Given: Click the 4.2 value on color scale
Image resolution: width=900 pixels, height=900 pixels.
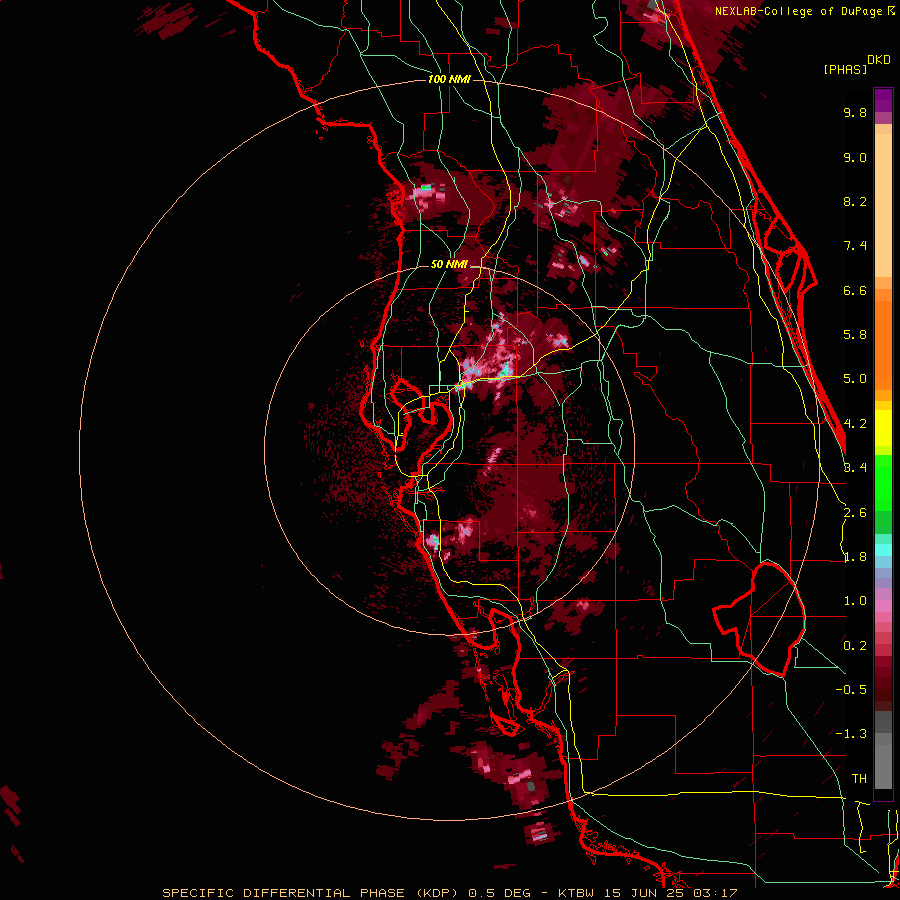Looking at the screenshot, I should click(x=855, y=424).
